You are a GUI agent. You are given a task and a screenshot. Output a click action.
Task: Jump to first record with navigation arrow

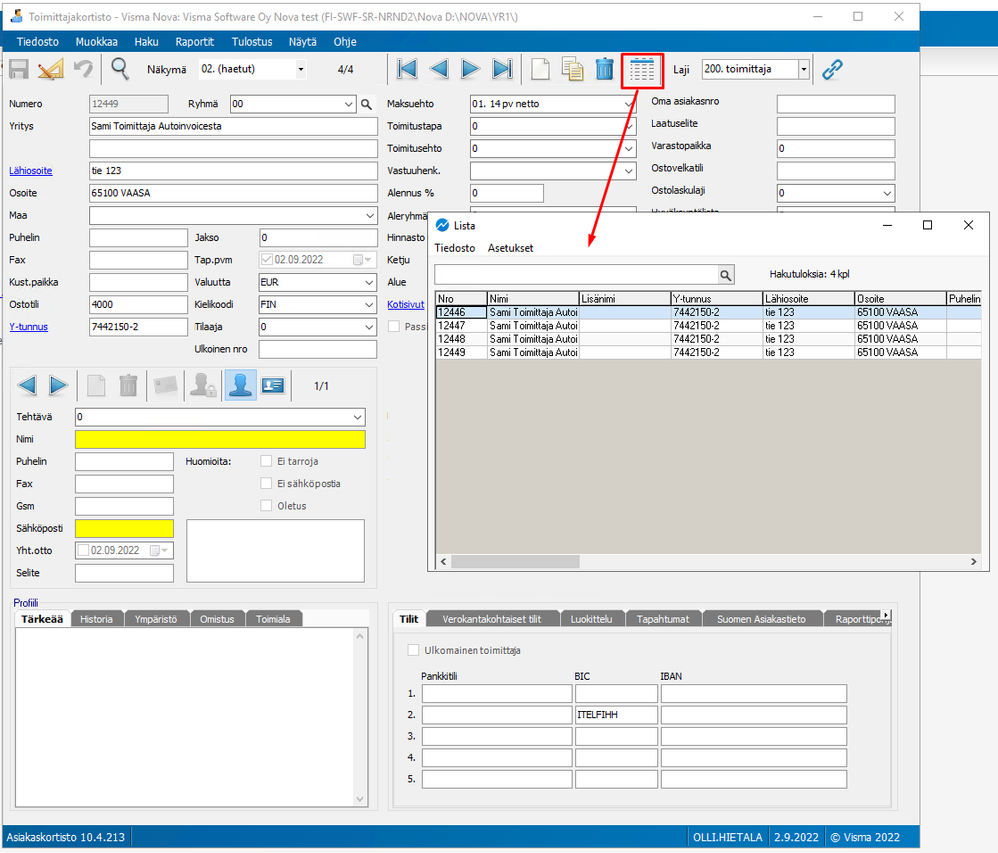click(407, 69)
